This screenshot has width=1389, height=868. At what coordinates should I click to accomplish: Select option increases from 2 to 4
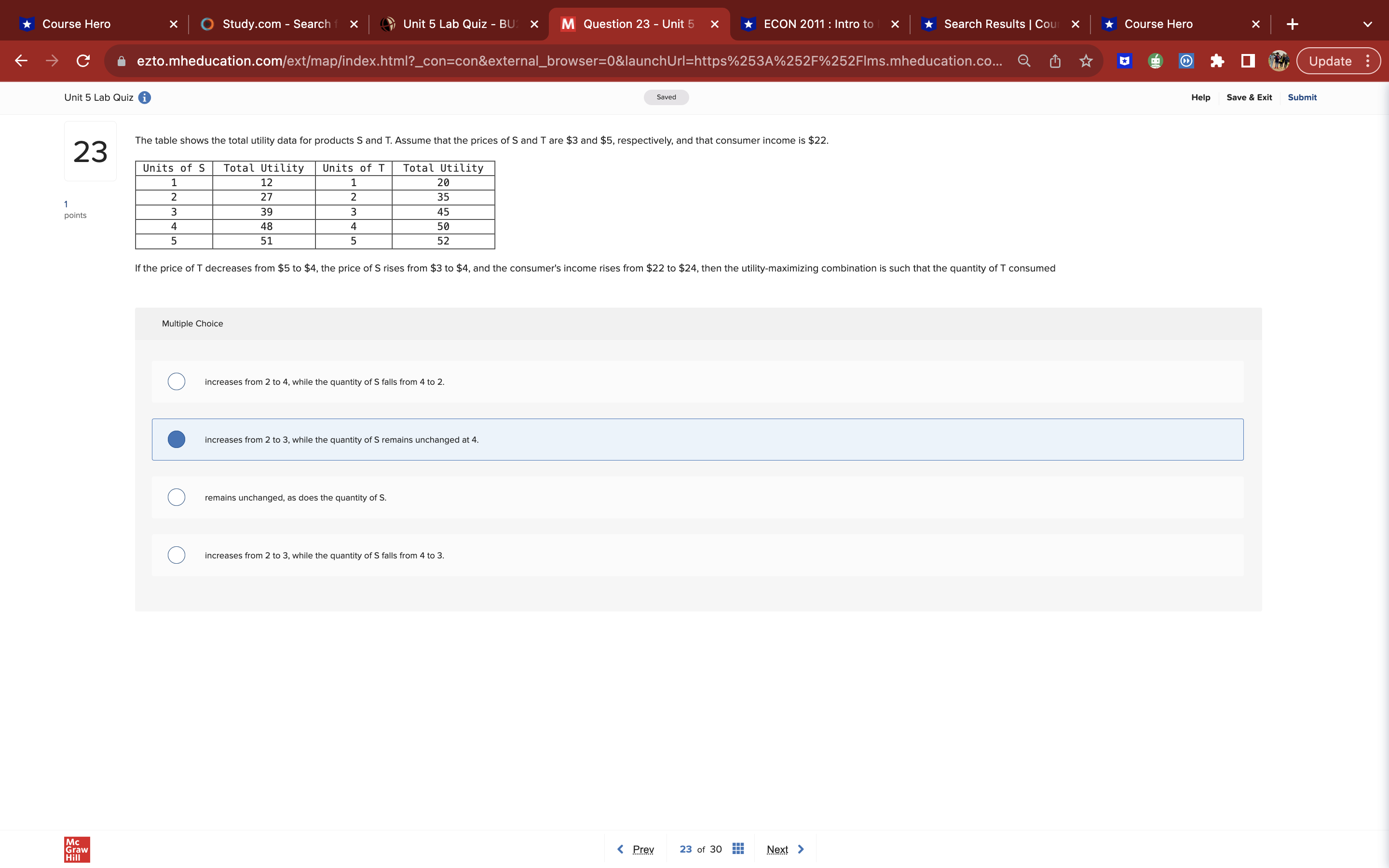176,382
